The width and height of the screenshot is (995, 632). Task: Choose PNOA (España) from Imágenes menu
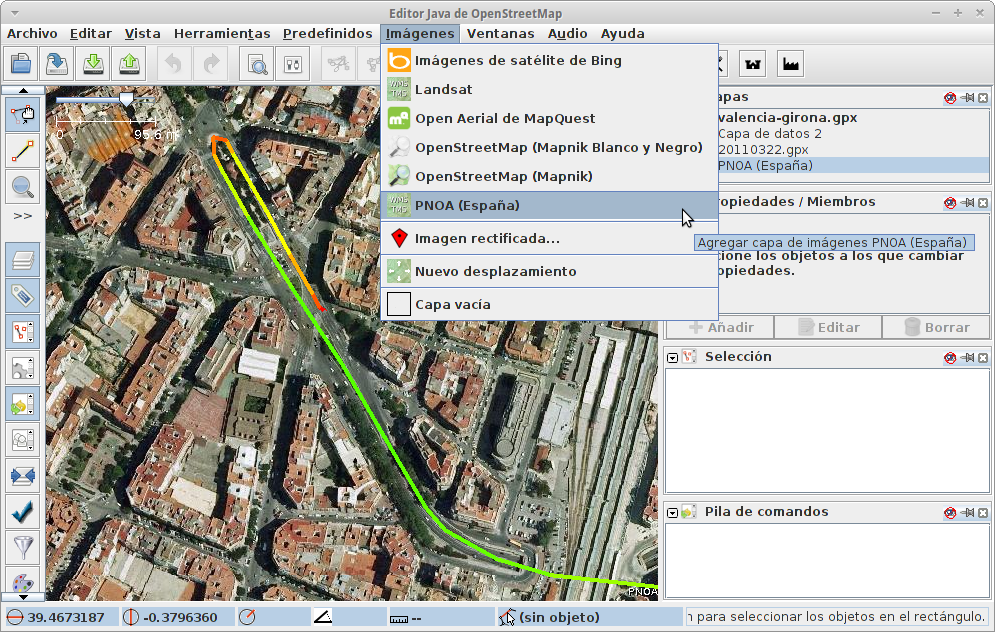[x=467, y=206]
